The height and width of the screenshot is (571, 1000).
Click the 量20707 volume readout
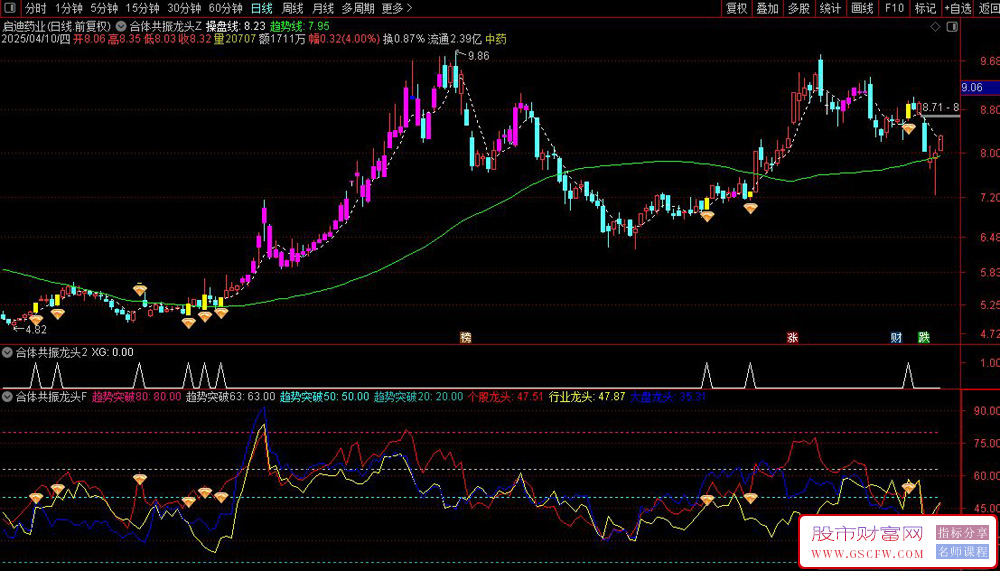click(235, 39)
